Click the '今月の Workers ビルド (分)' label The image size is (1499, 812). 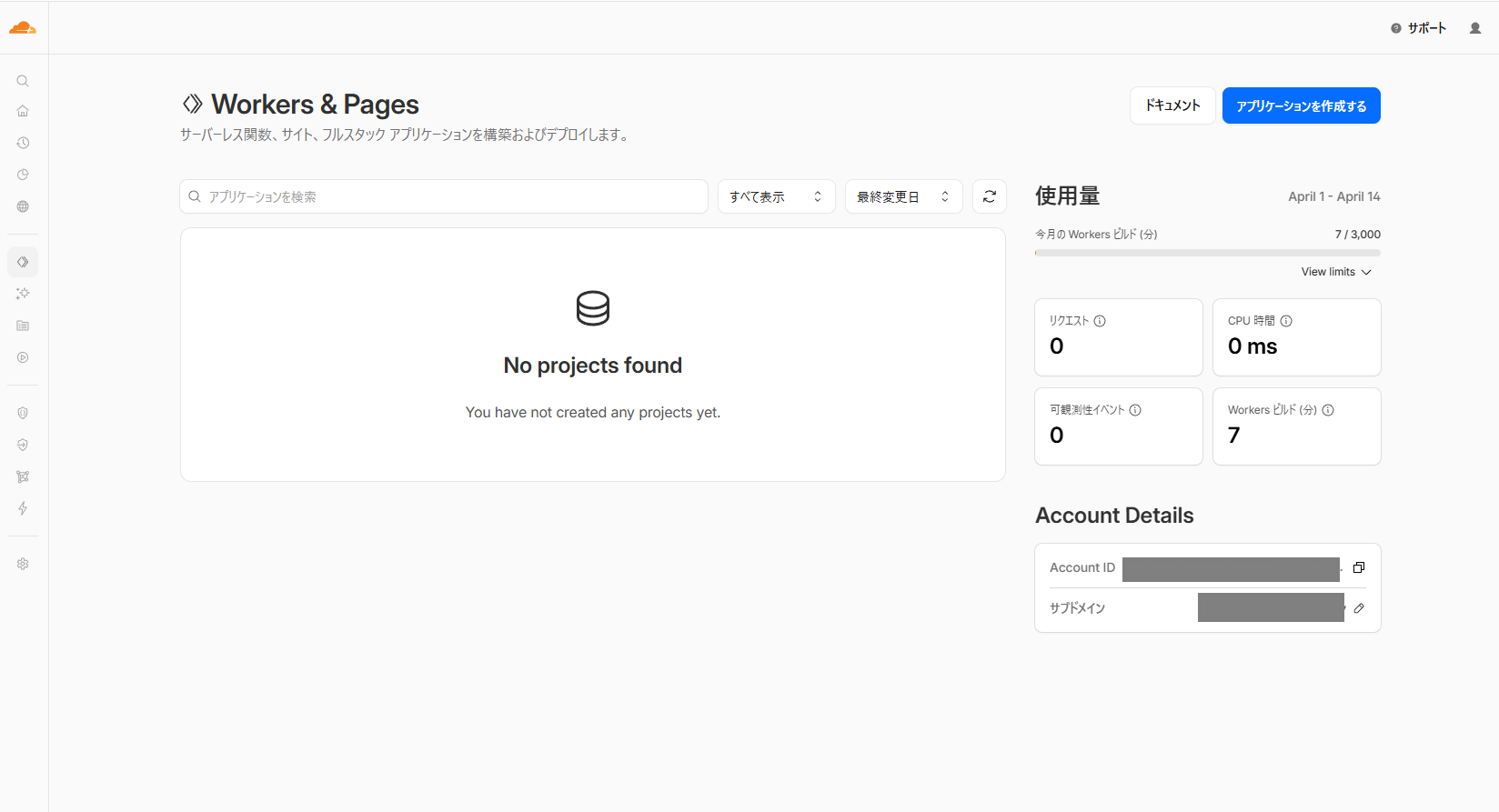1096,235
